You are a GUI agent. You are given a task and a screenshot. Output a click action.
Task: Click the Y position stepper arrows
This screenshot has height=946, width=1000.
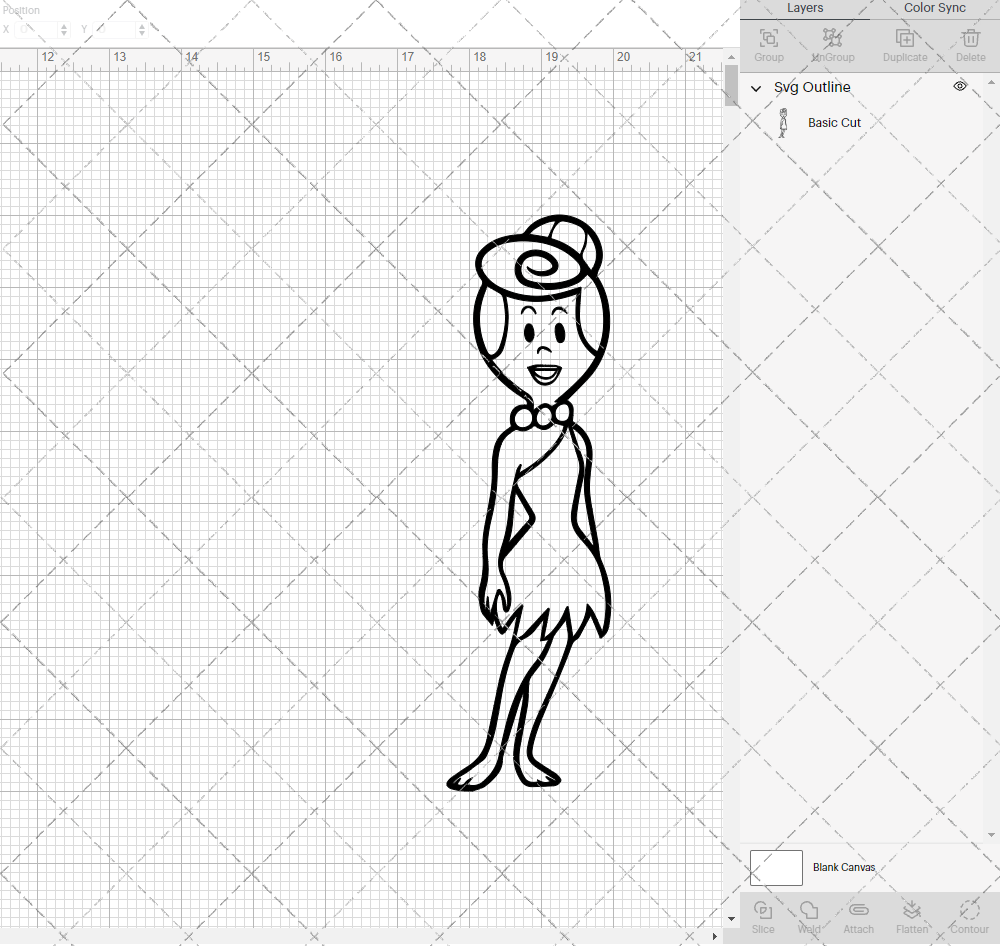pyautogui.click(x=142, y=29)
